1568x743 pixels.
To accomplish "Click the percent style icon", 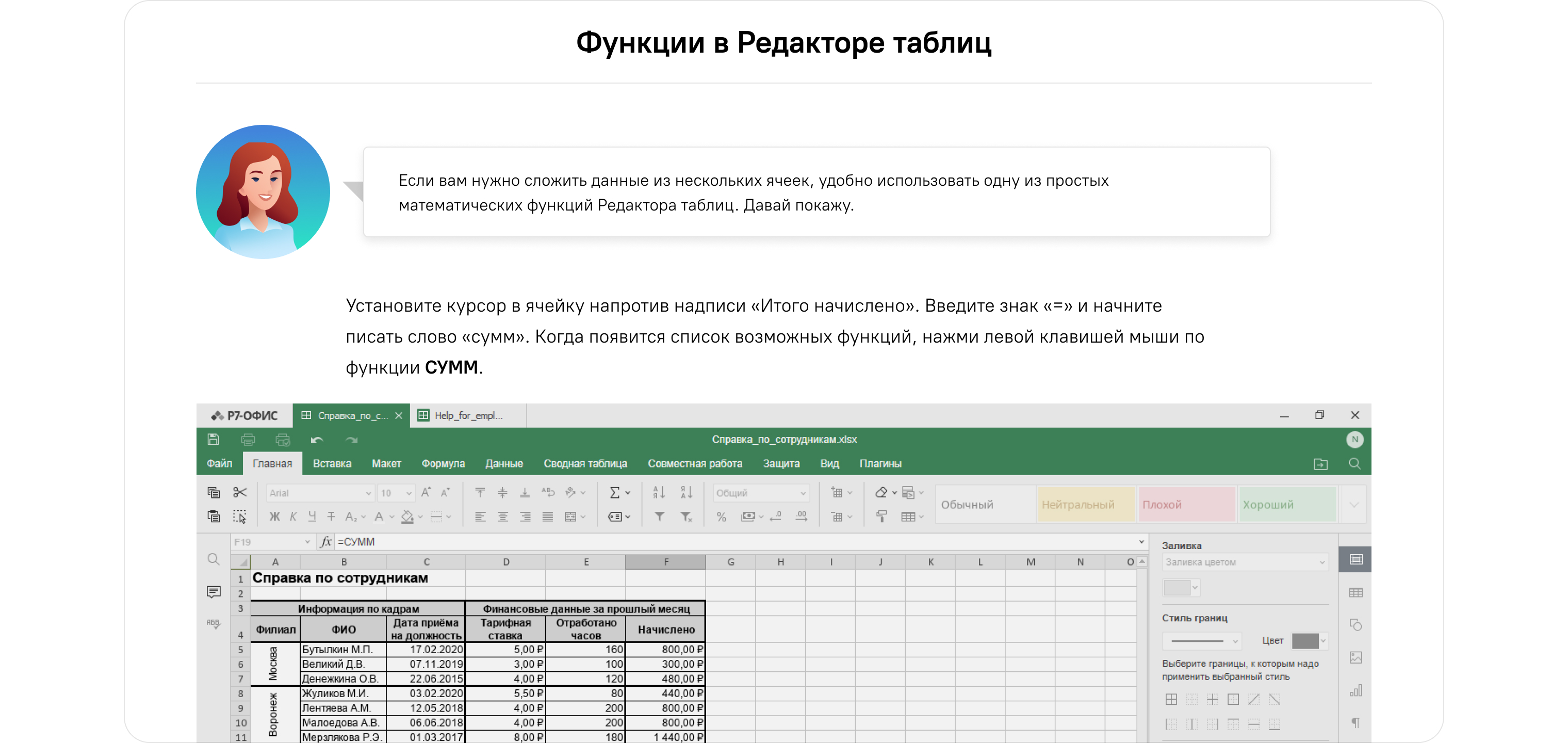I will tap(721, 516).
